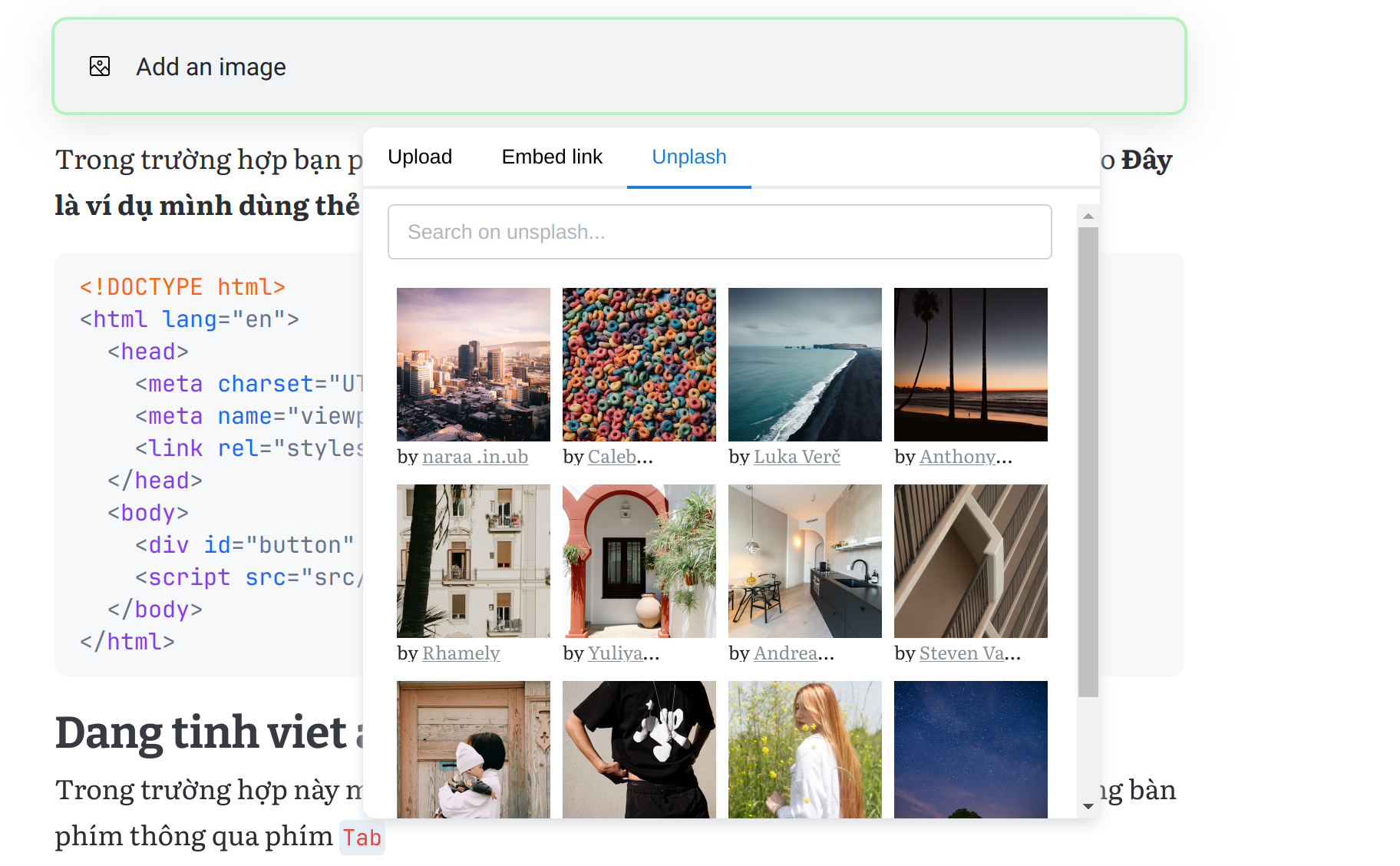Pick the colorful cereal loops photo by Caleb
Image resolution: width=1400 pixels, height=866 pixels.
click(639, 365)
